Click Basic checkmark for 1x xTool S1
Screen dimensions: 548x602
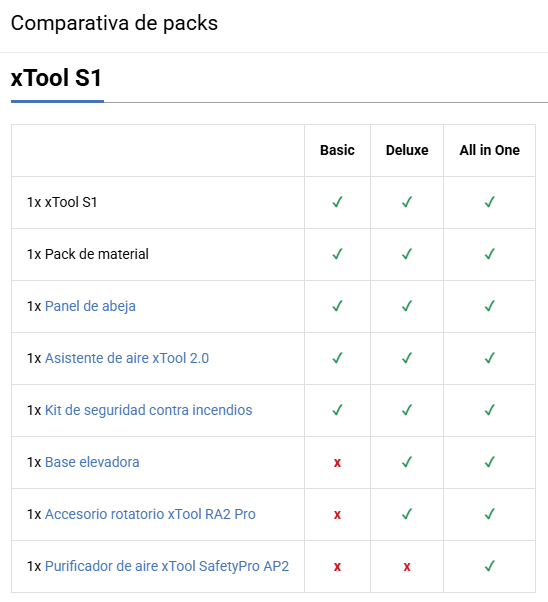click(337, 202)
